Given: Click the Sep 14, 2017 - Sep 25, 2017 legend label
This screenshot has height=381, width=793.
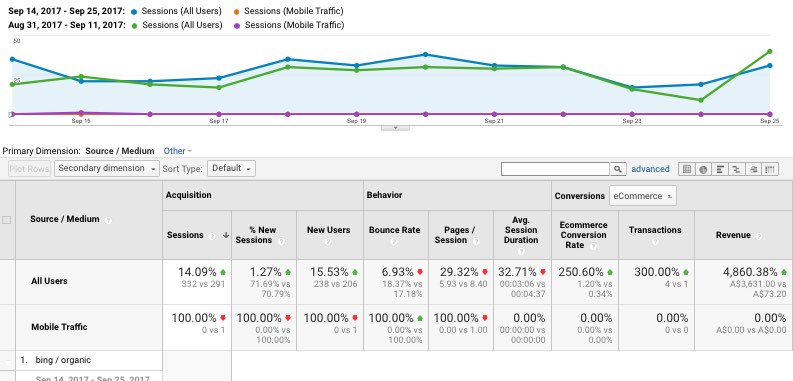Looking at the screenshot, I should 66,11.
